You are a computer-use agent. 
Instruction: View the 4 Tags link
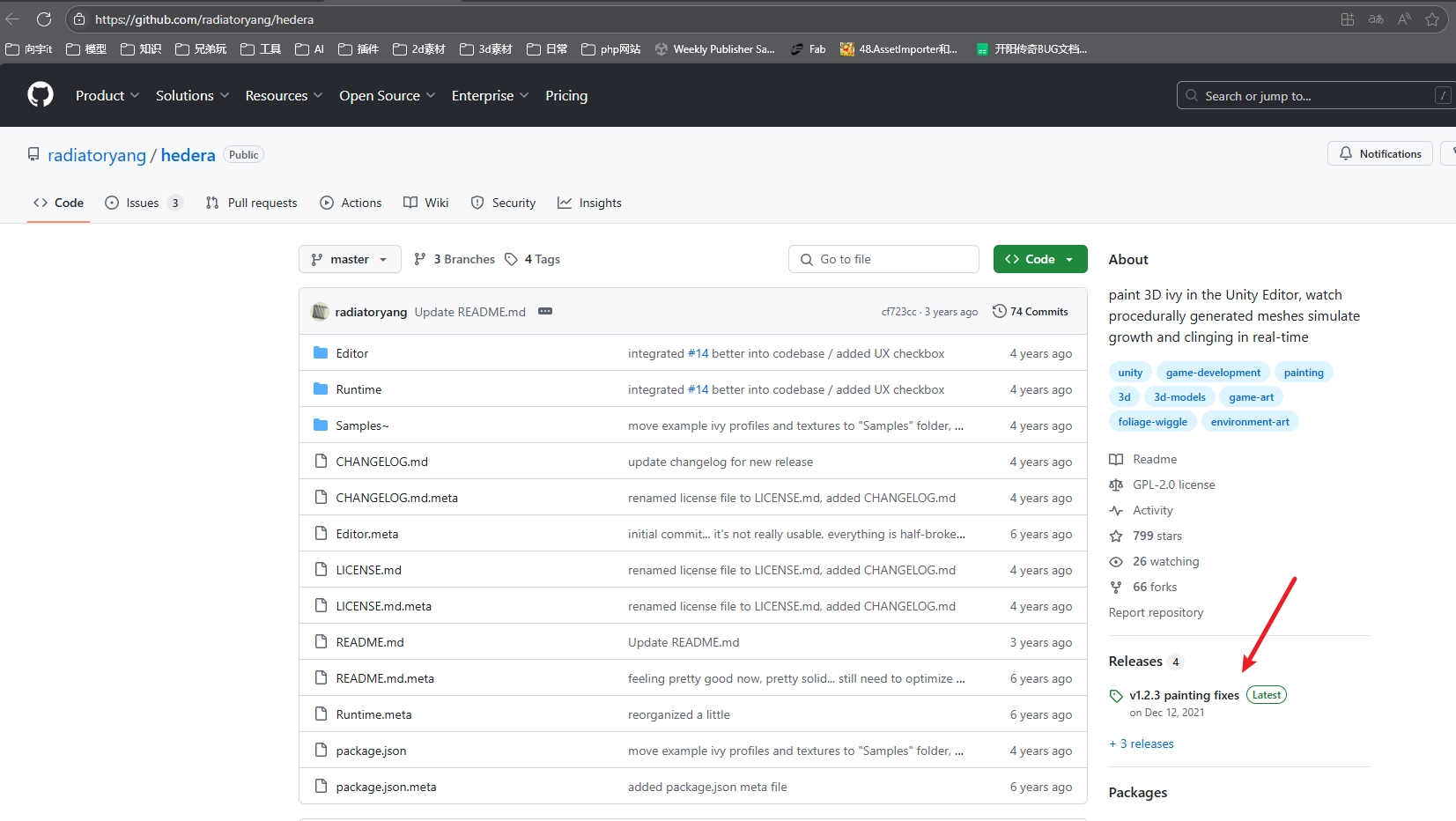point(533,259)
